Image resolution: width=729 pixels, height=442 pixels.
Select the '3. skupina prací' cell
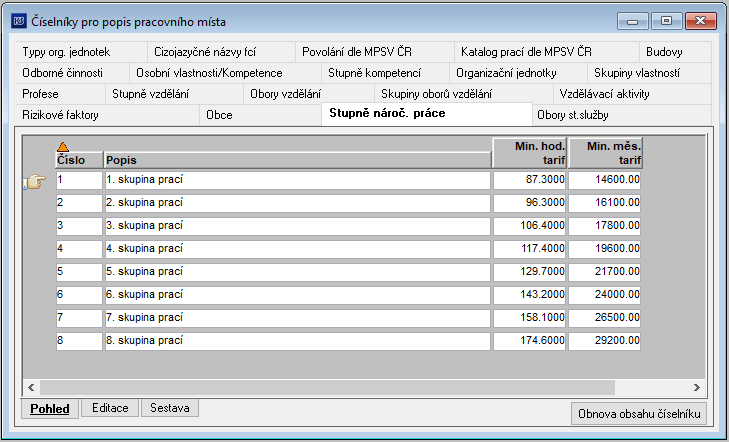(x=298, y=226)
